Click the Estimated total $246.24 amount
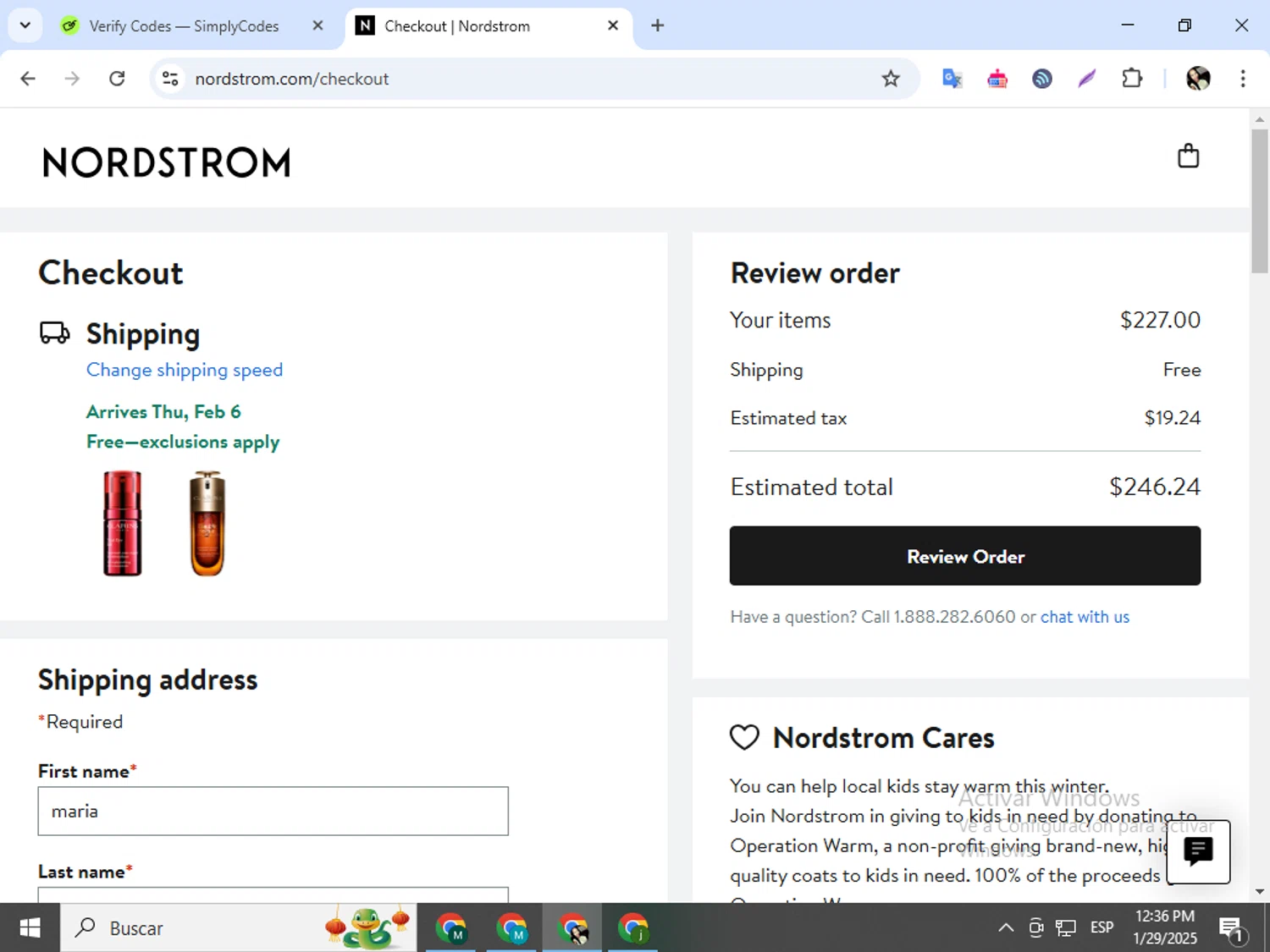Screen dimensions: 1270x952 click(1155, 487)
